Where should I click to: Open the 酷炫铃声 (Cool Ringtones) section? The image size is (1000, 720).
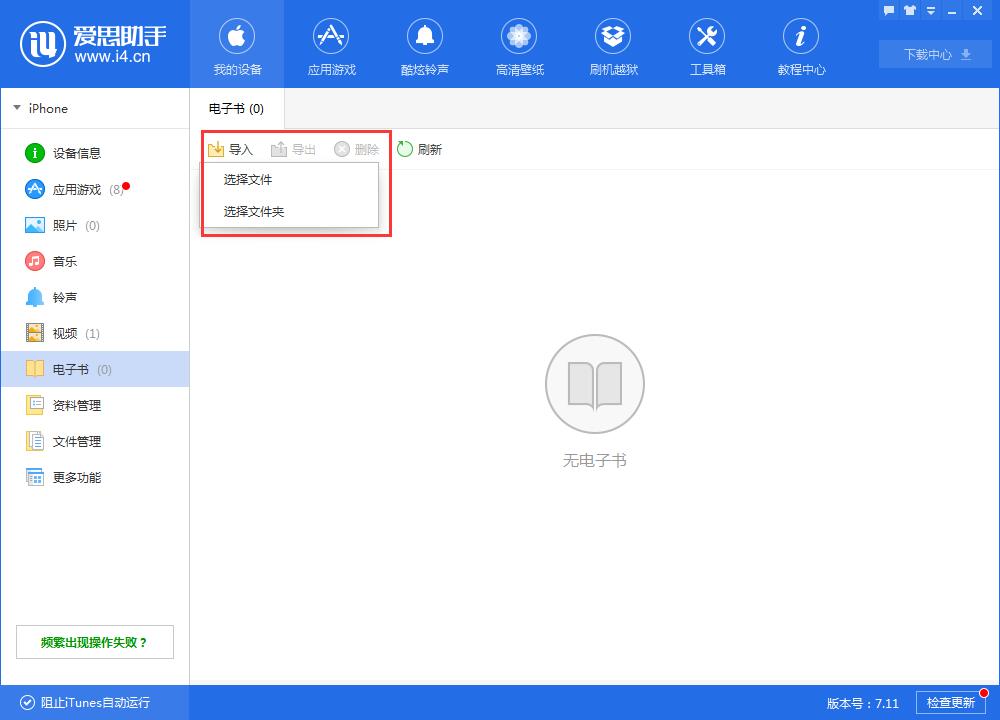(425, 45)
